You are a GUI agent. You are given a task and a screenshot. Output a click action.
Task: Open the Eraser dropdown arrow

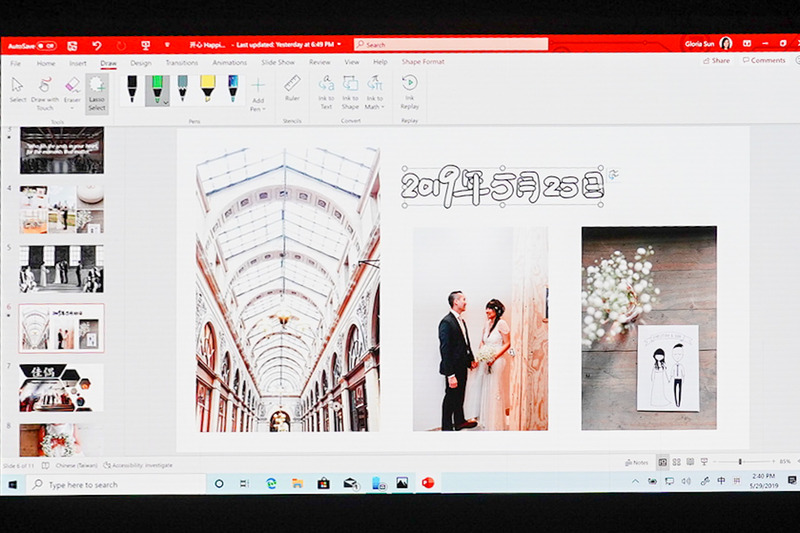click(x=72, y=108)
